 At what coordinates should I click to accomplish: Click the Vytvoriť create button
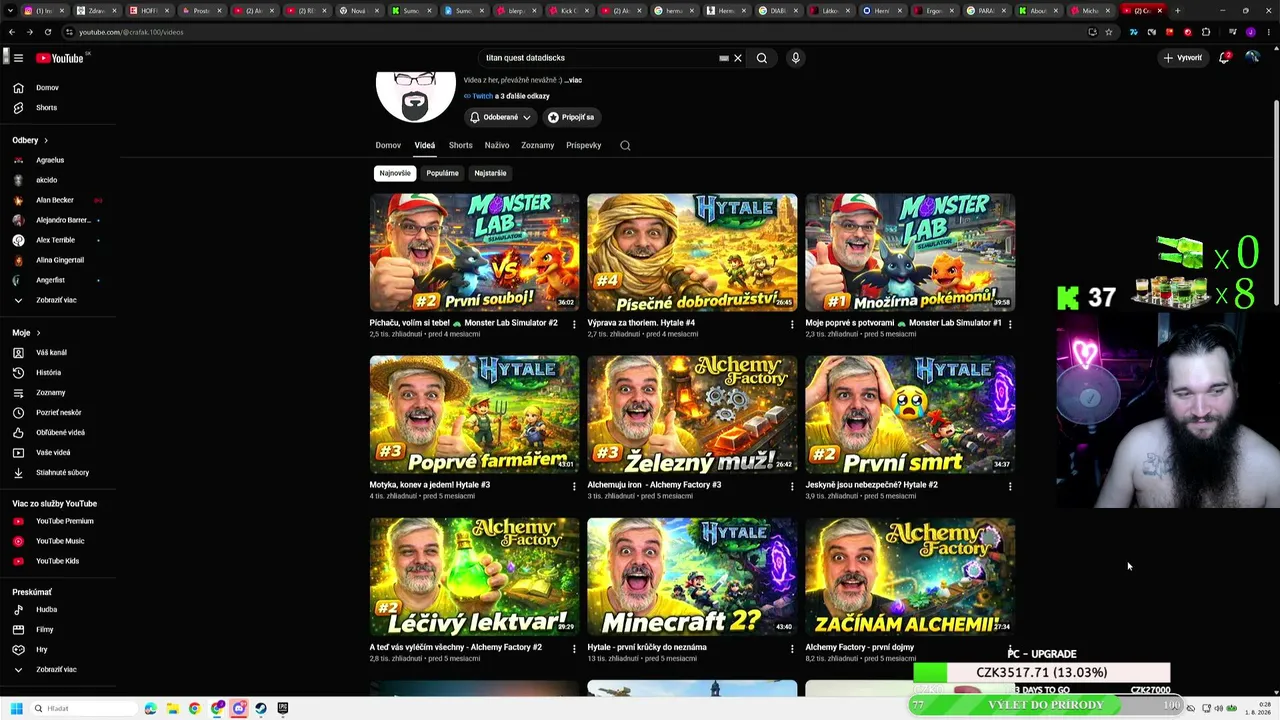coord(1183,58)
